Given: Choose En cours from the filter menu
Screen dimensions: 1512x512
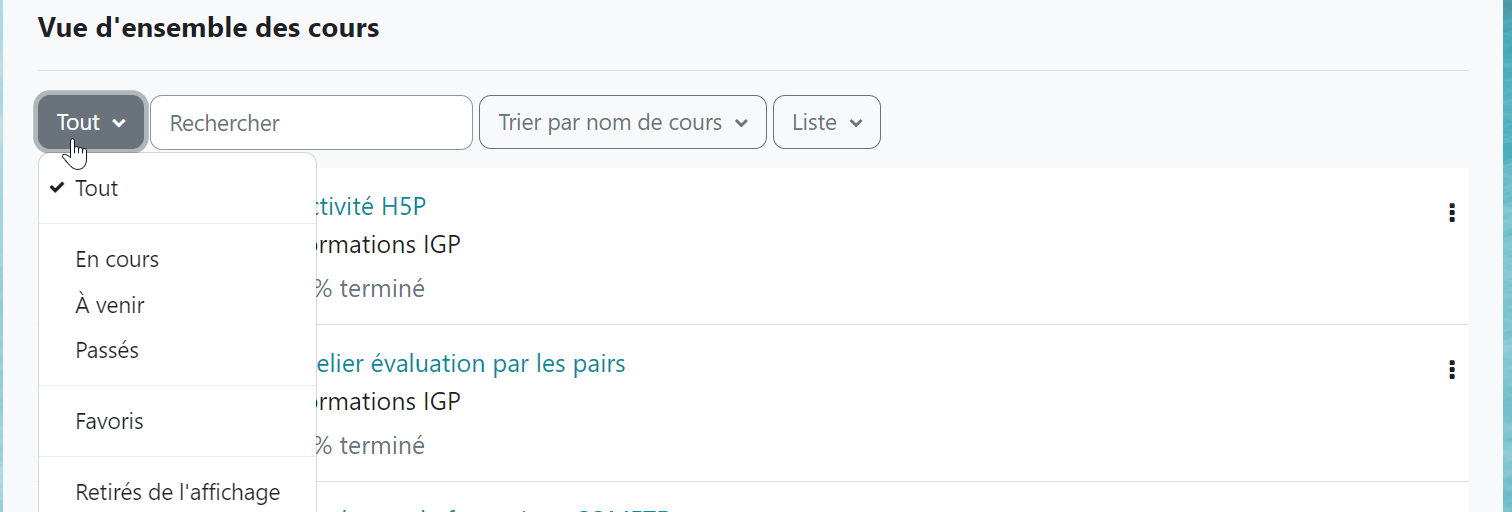Looking at the screenshot, I should click(x=117, y=260).
